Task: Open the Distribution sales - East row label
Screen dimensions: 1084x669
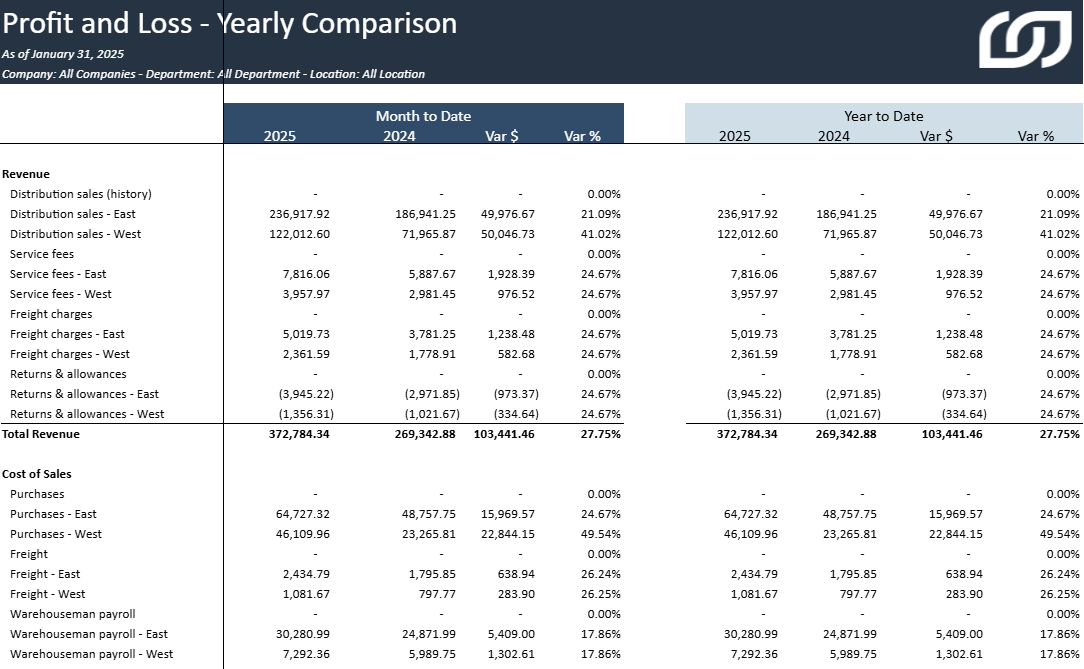Action: pyautogui.click(x=73, y=214)
